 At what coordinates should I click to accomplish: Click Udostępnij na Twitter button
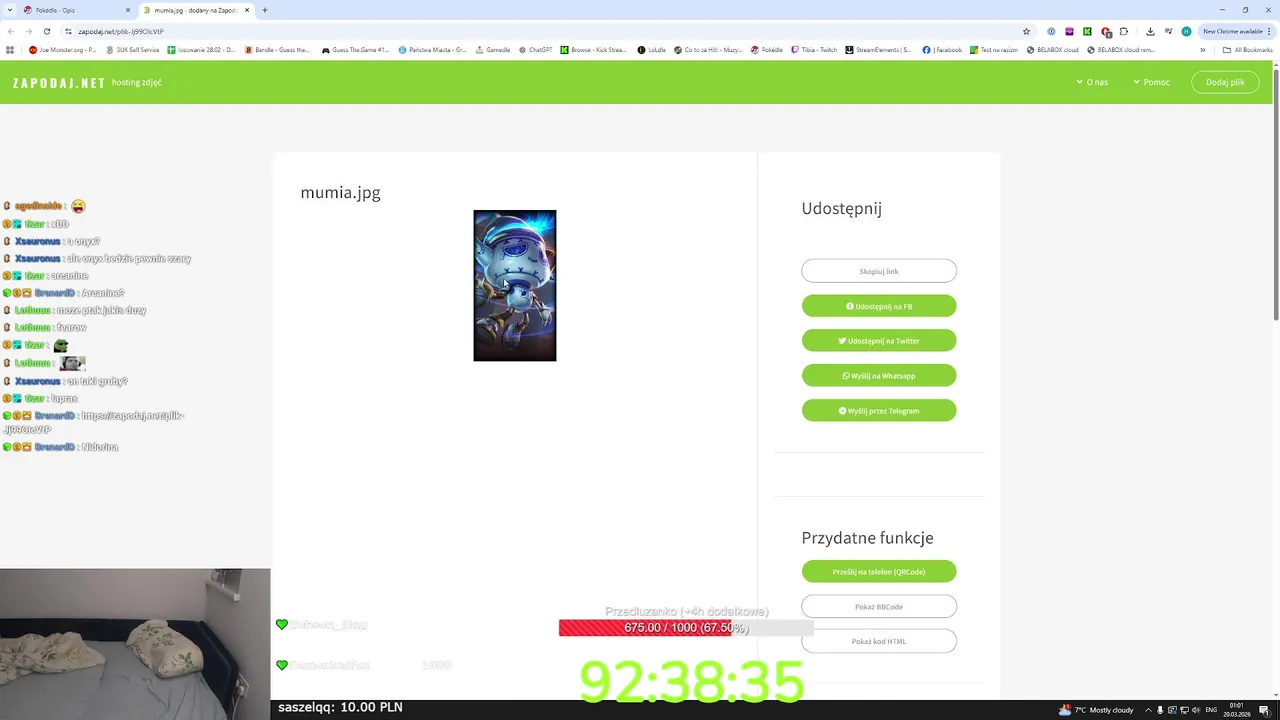879,341
